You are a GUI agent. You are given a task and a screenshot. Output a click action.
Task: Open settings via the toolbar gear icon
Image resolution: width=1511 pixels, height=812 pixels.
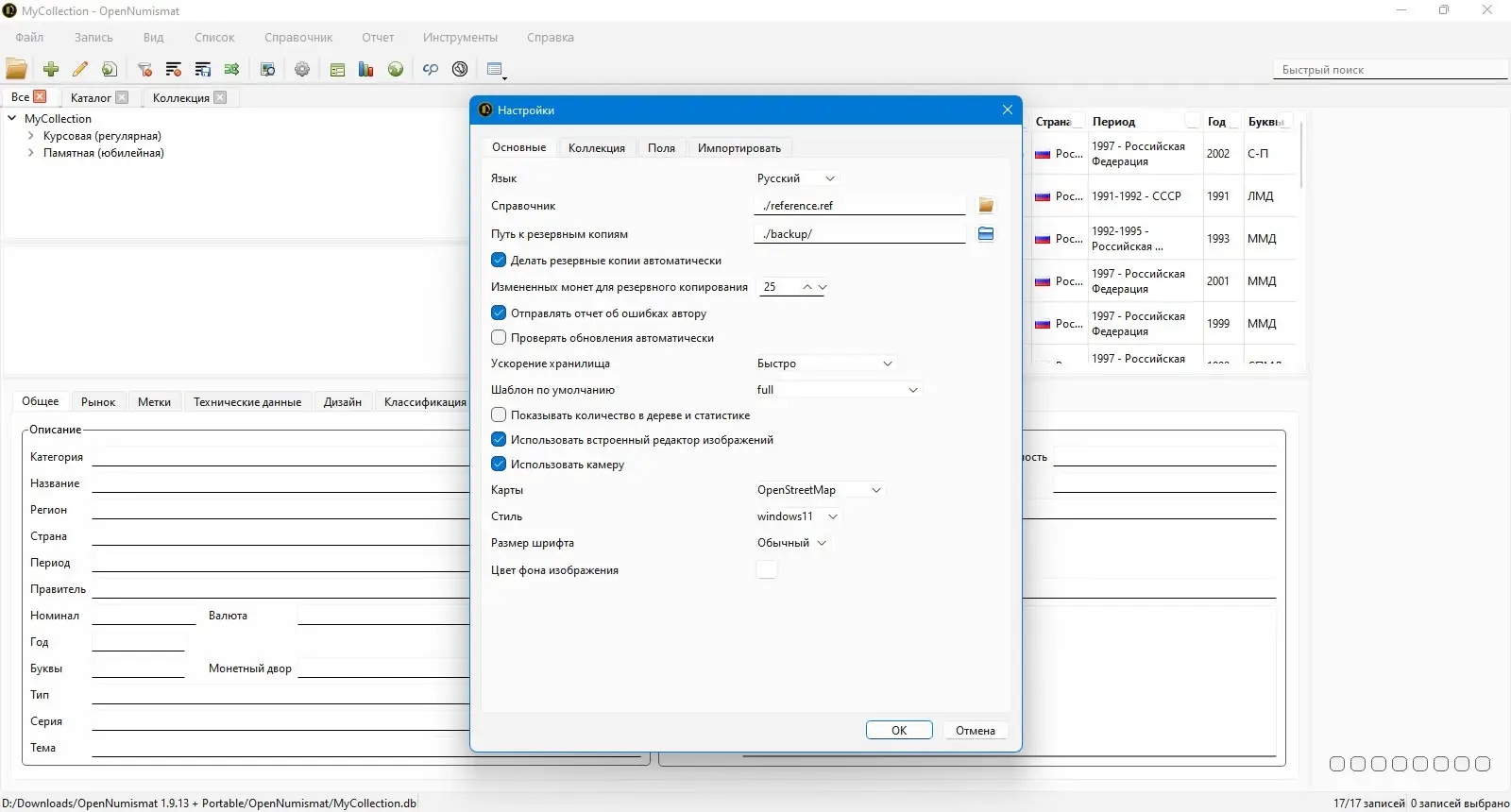(x=302, y=69)
